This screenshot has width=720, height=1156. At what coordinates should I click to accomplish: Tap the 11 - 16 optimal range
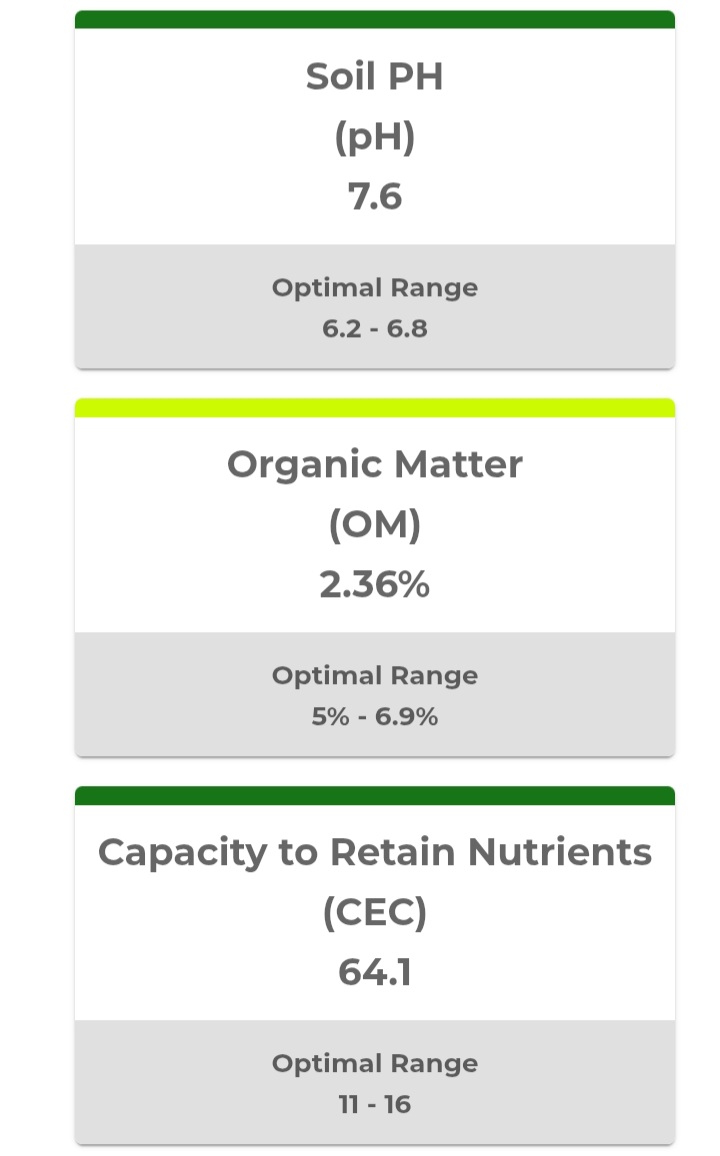[374, 1104]
